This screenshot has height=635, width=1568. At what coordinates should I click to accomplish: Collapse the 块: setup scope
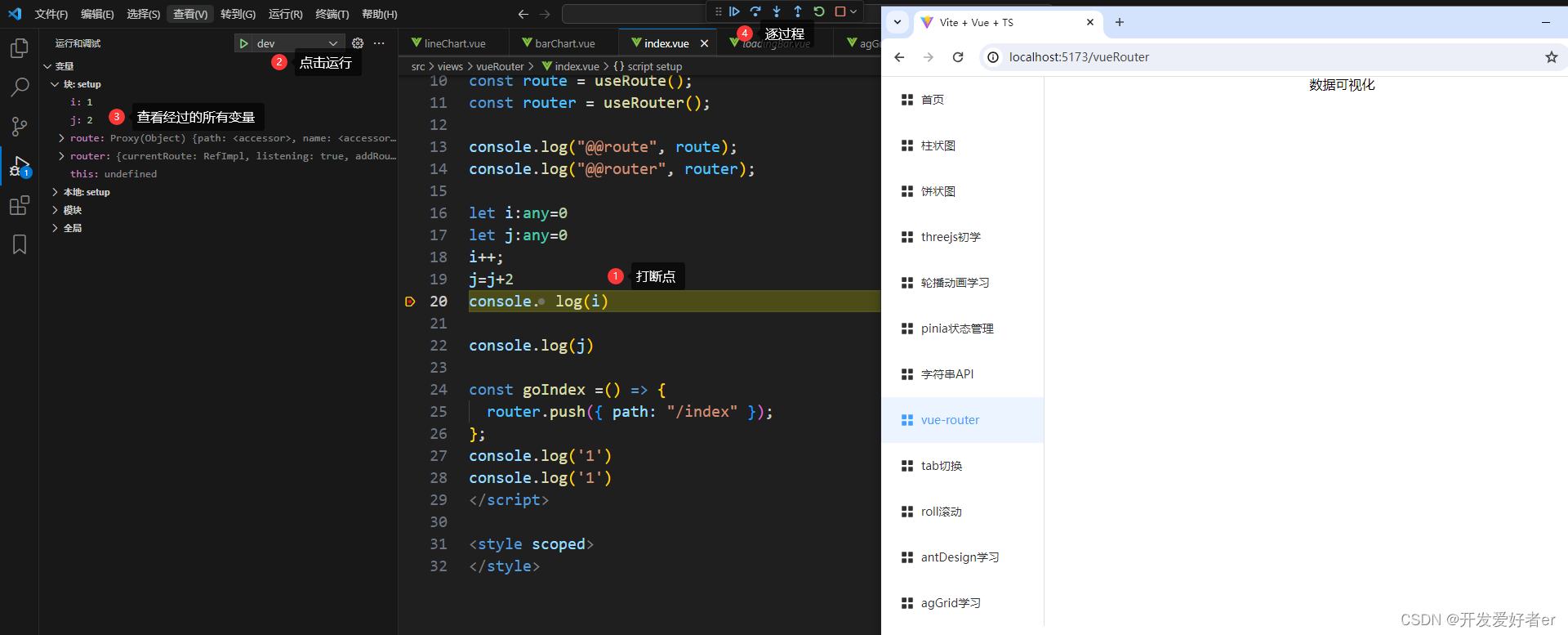coord(55,84)
